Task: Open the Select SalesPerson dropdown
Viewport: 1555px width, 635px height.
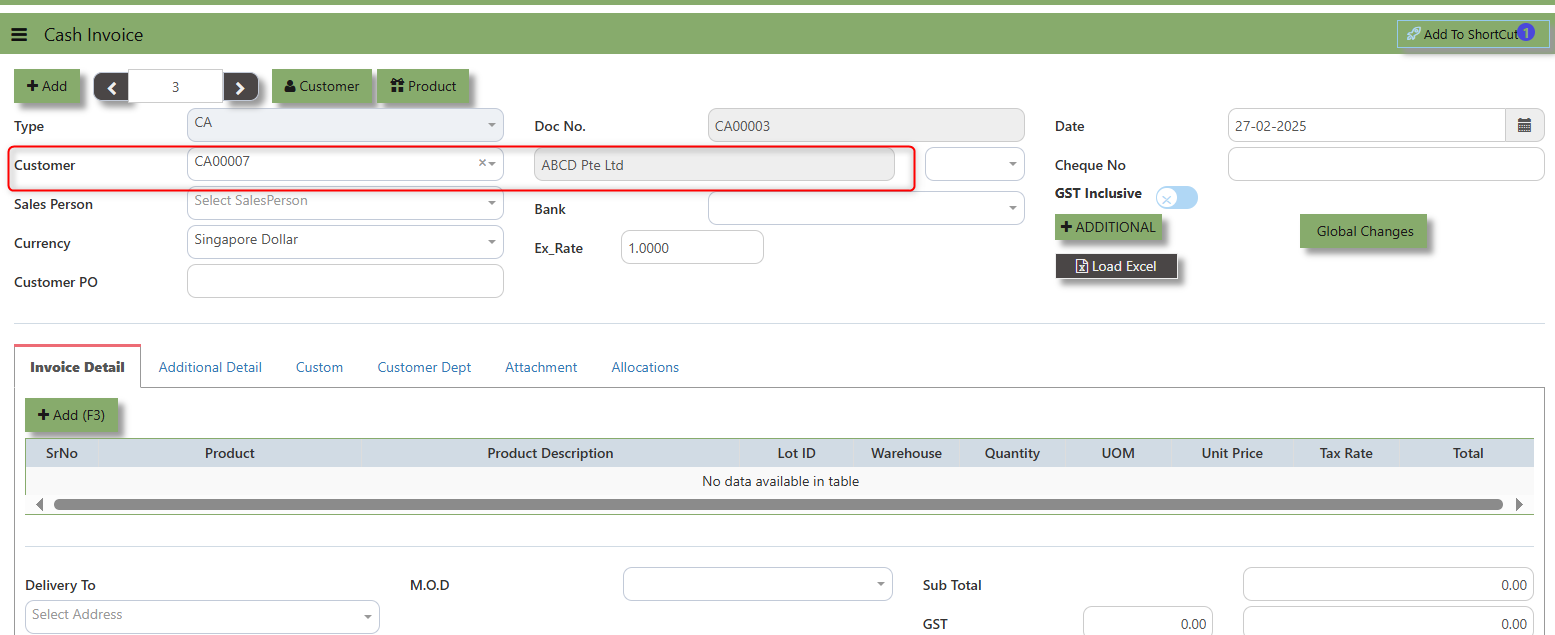Action: [345, 202]
